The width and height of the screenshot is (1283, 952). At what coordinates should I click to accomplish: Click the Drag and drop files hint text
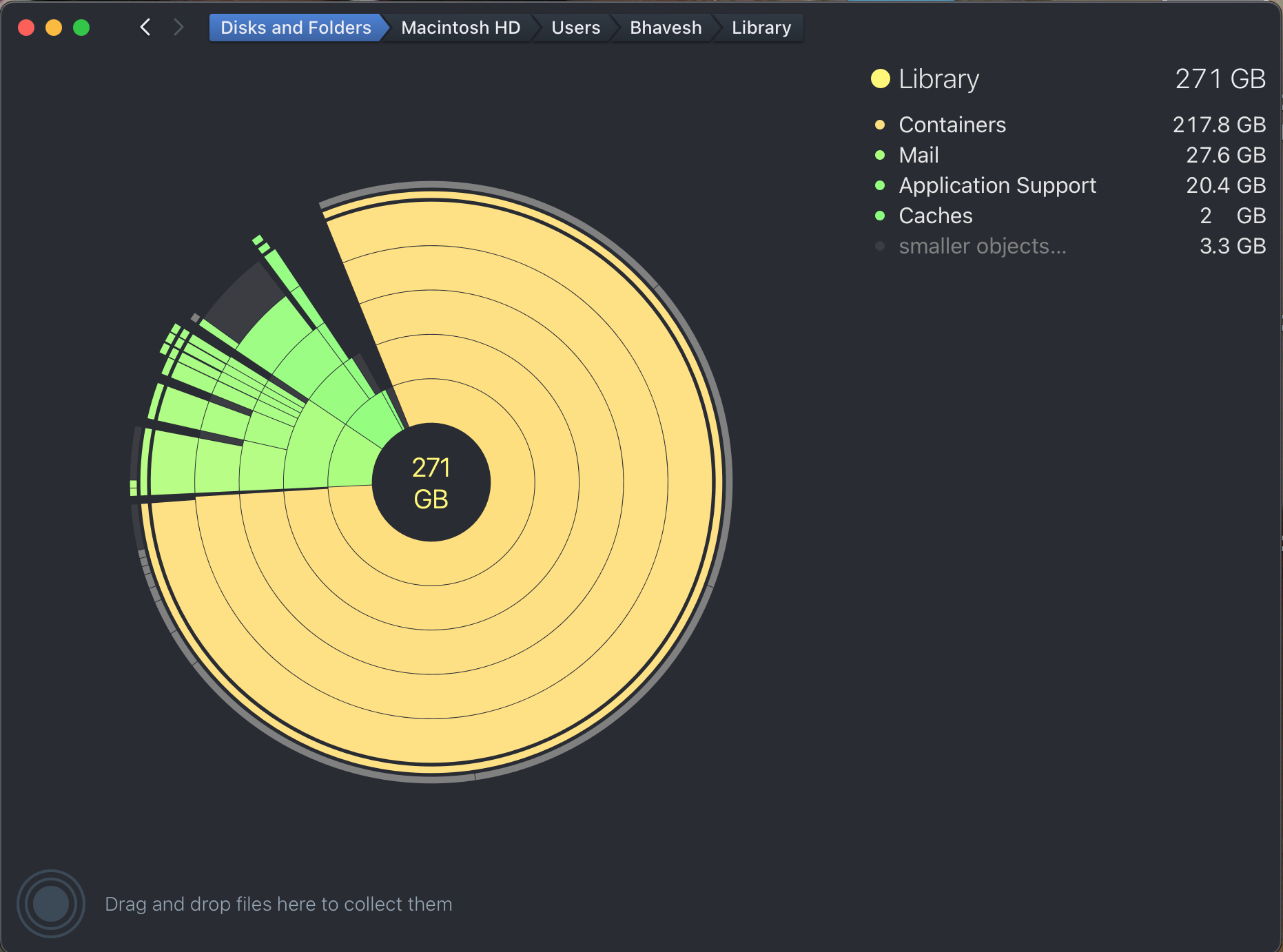278,904
